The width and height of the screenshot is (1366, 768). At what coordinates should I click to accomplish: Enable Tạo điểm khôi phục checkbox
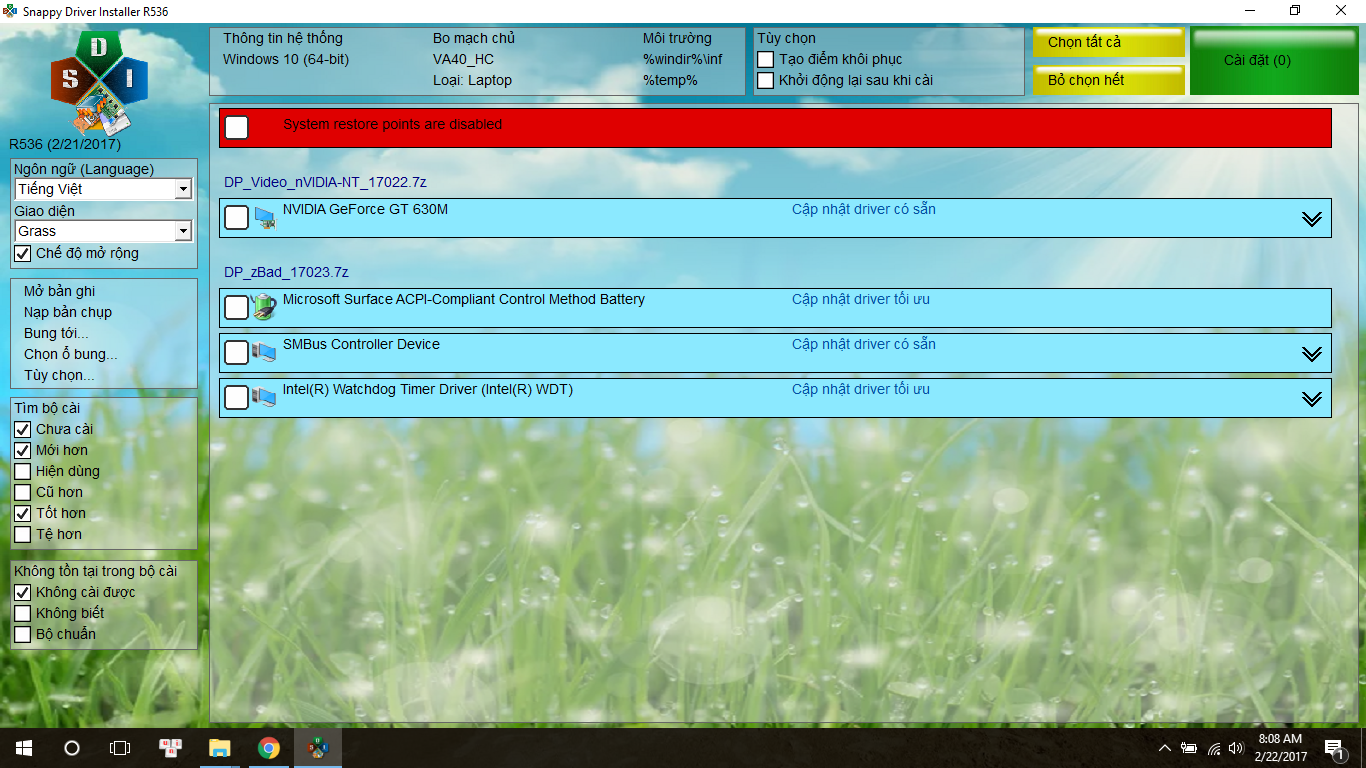point(766,59)
